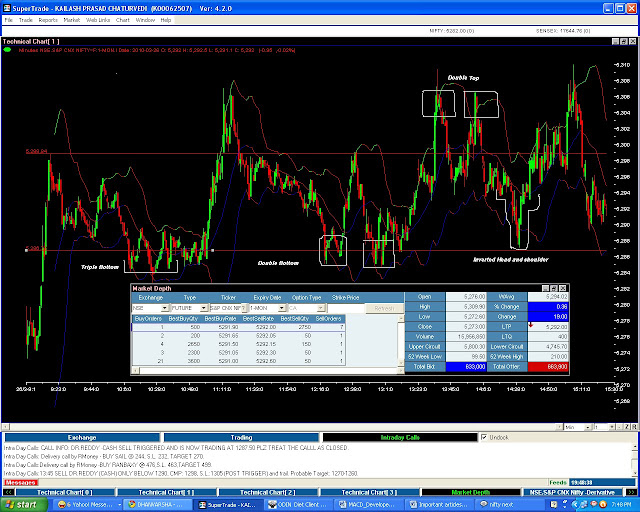
Task: Click Market Depth horizontal scrollbar left arrow
Action: (136, 371)
